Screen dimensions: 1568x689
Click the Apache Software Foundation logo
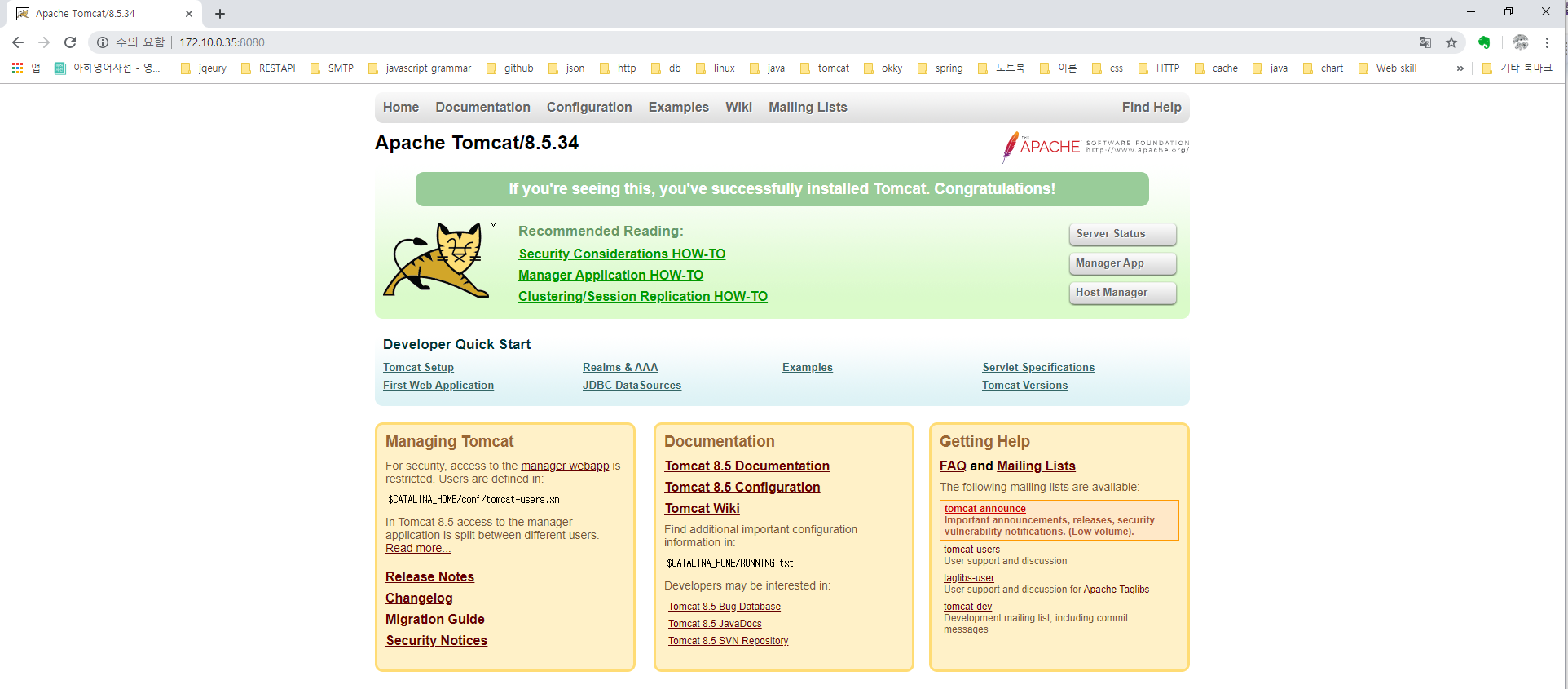point(1095,147)
